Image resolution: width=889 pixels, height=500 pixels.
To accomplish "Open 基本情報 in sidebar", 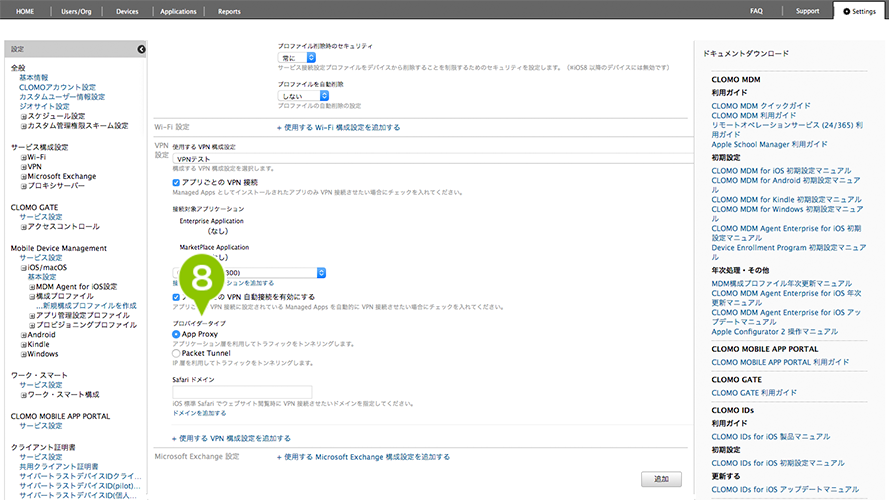I will (33, 78).
